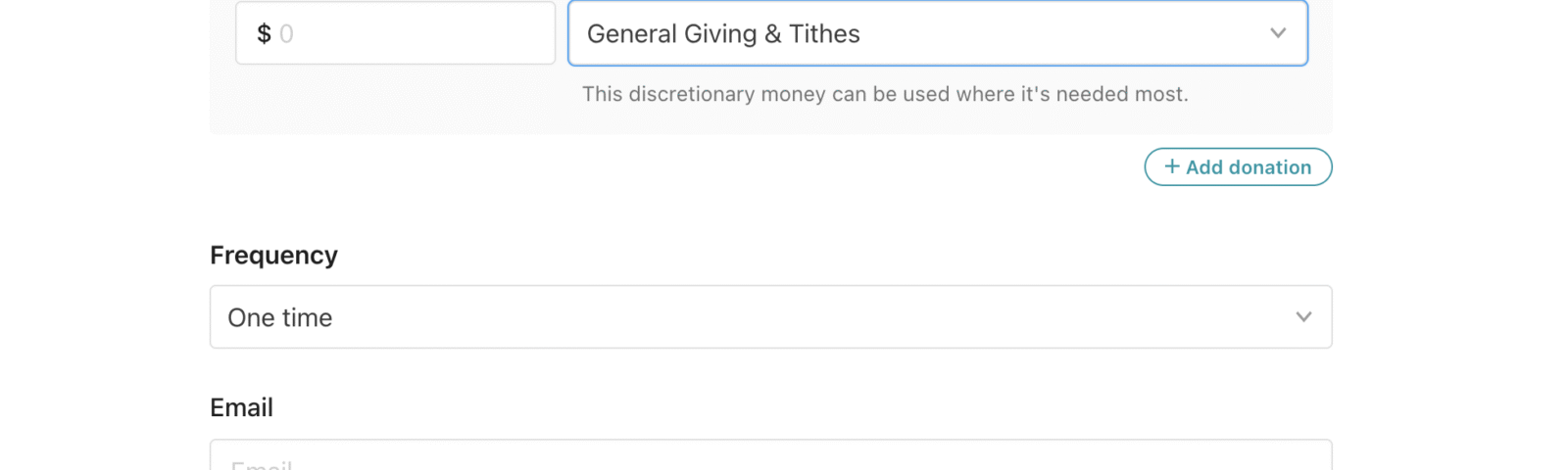Expand the Frequency dropdown showing One time
The height and width of the screenshot is (470, 1568).
point(770,317)
